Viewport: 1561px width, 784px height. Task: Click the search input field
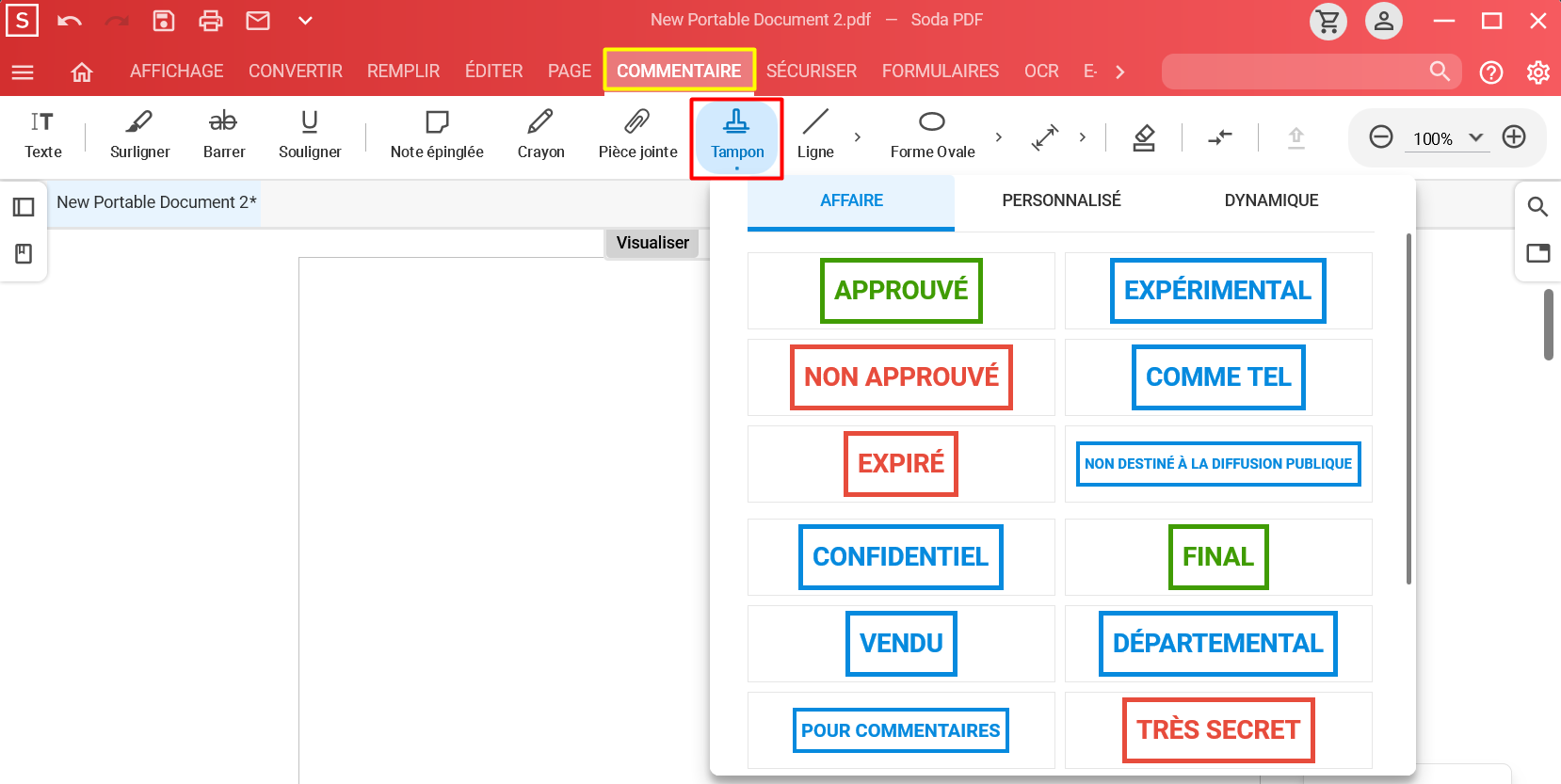tap(1295, 72)
